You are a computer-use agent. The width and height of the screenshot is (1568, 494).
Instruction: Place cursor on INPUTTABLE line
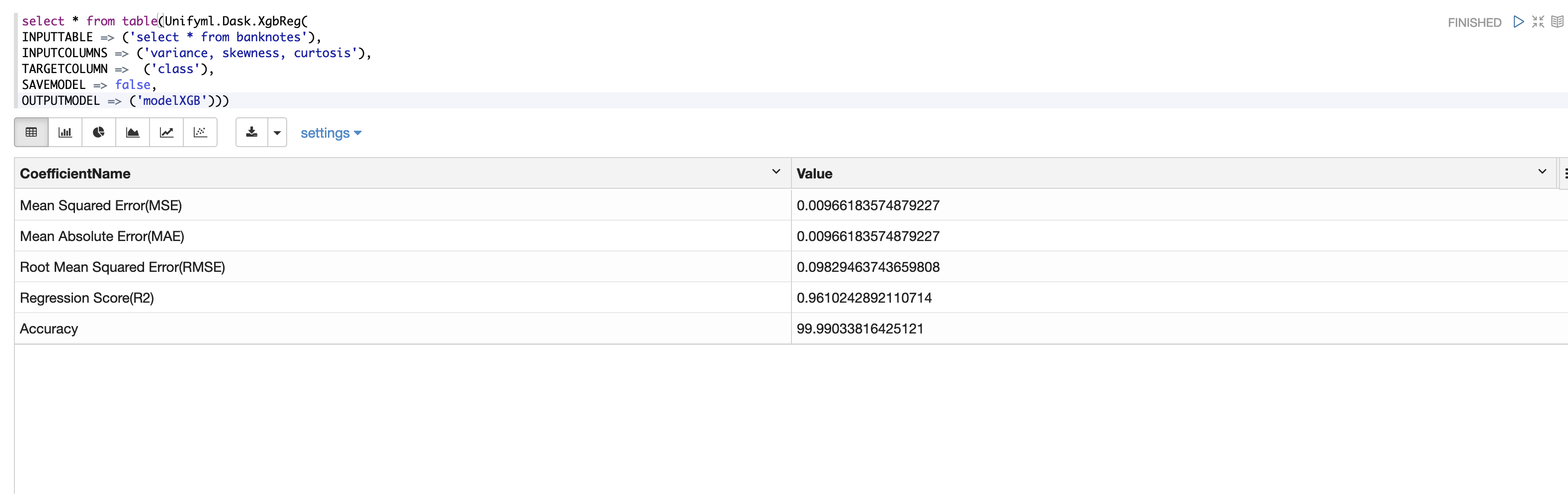click(171, 37)
